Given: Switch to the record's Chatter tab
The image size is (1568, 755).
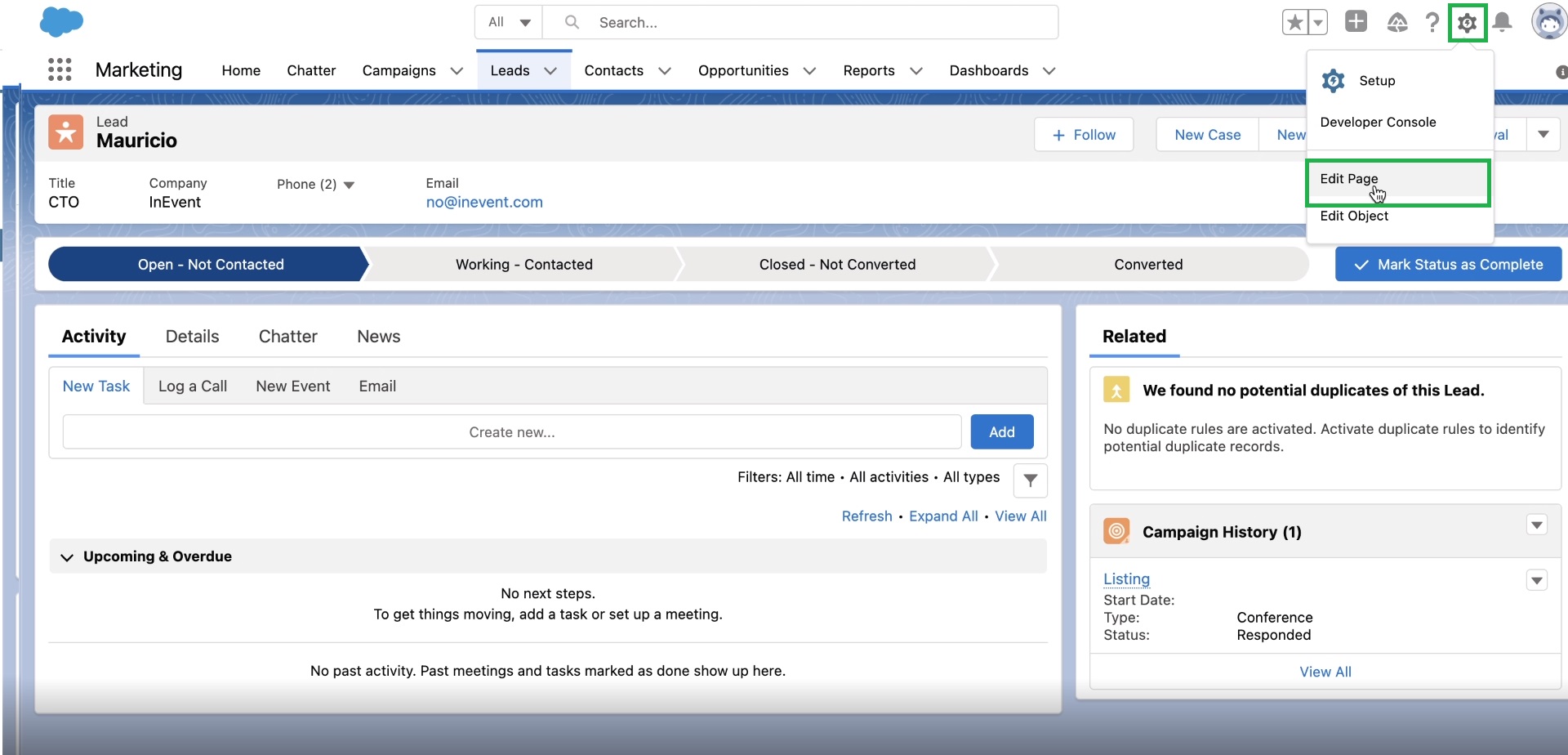Looking at the screenshot, I should (287, 337).
